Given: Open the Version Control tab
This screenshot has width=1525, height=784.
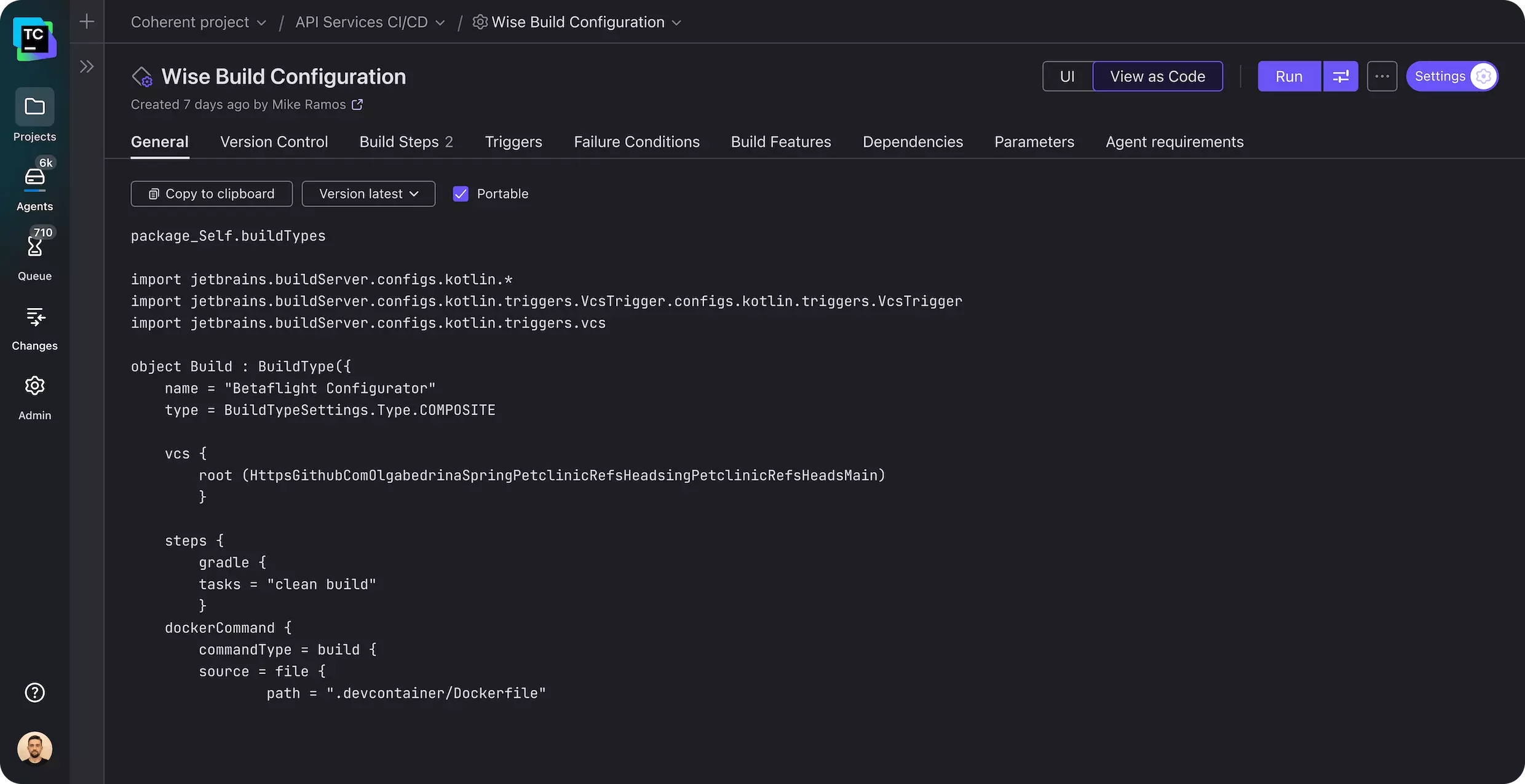Looking at the screenshot, I should (274, 142).
